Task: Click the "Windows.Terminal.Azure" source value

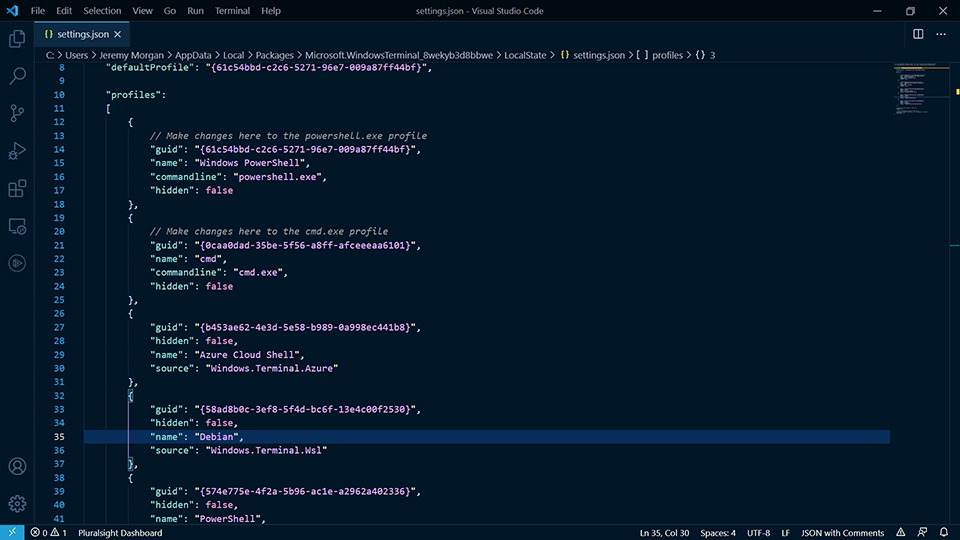Action: tap(272, 368)
